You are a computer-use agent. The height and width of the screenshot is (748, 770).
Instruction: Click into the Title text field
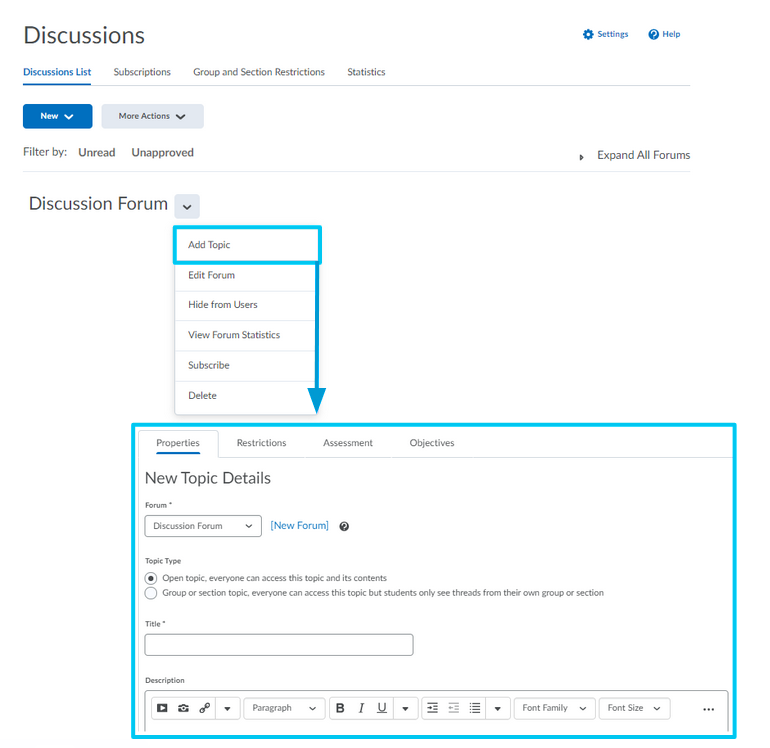[x=279, y=645]
